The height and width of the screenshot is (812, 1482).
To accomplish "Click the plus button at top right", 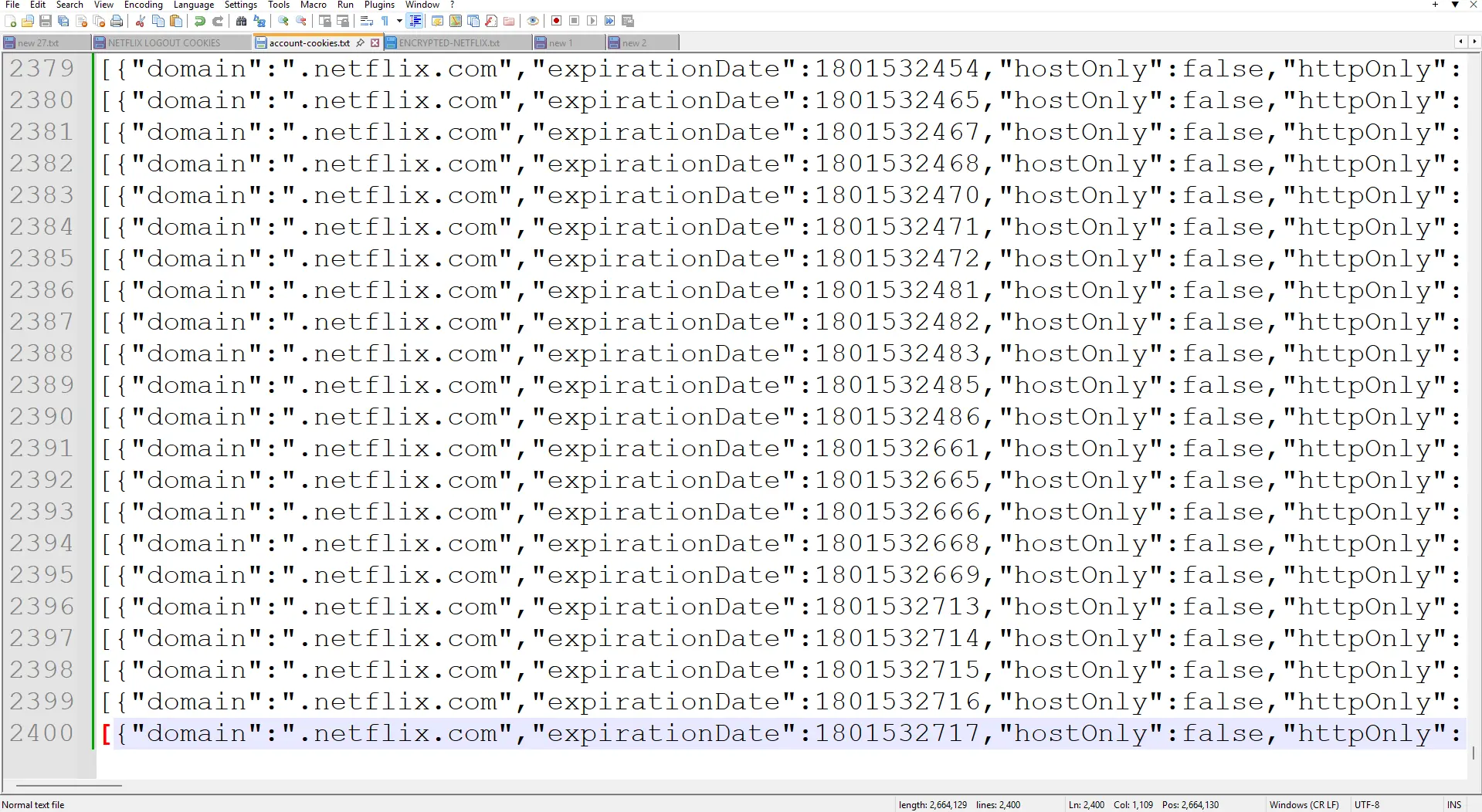I will pyautogui.click(x=1435, y=5).
